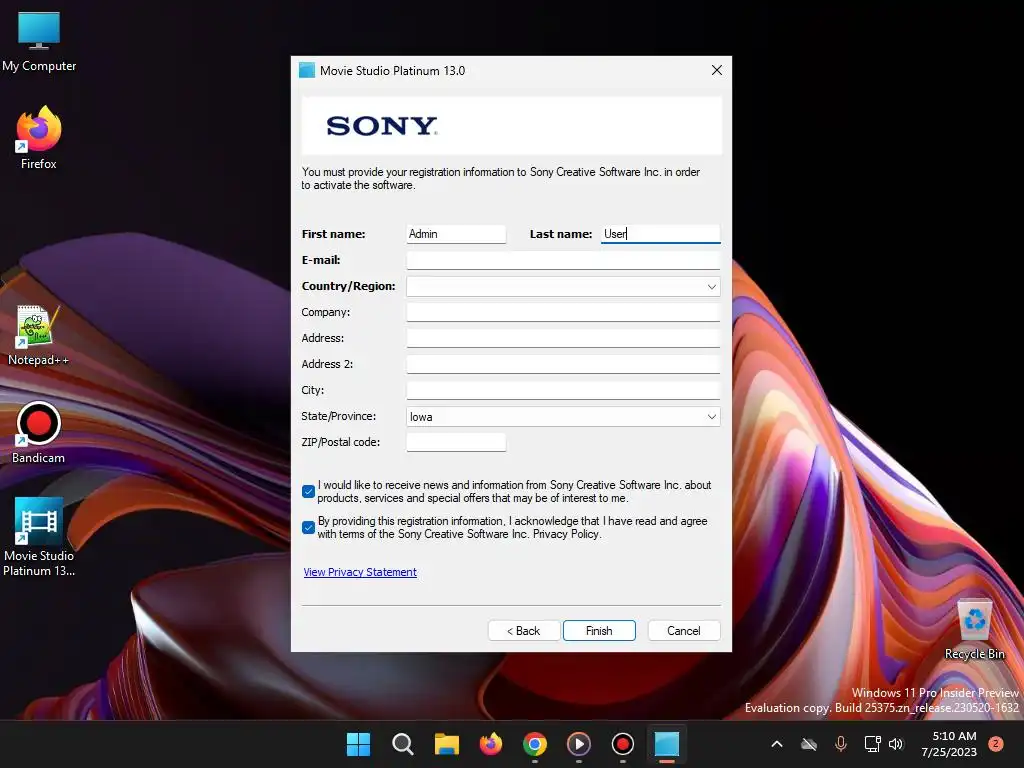This screenshot has height=768, width=1024.
Task: Focus the Last name field
Action: pyautogui.click(x=660, y=234)
